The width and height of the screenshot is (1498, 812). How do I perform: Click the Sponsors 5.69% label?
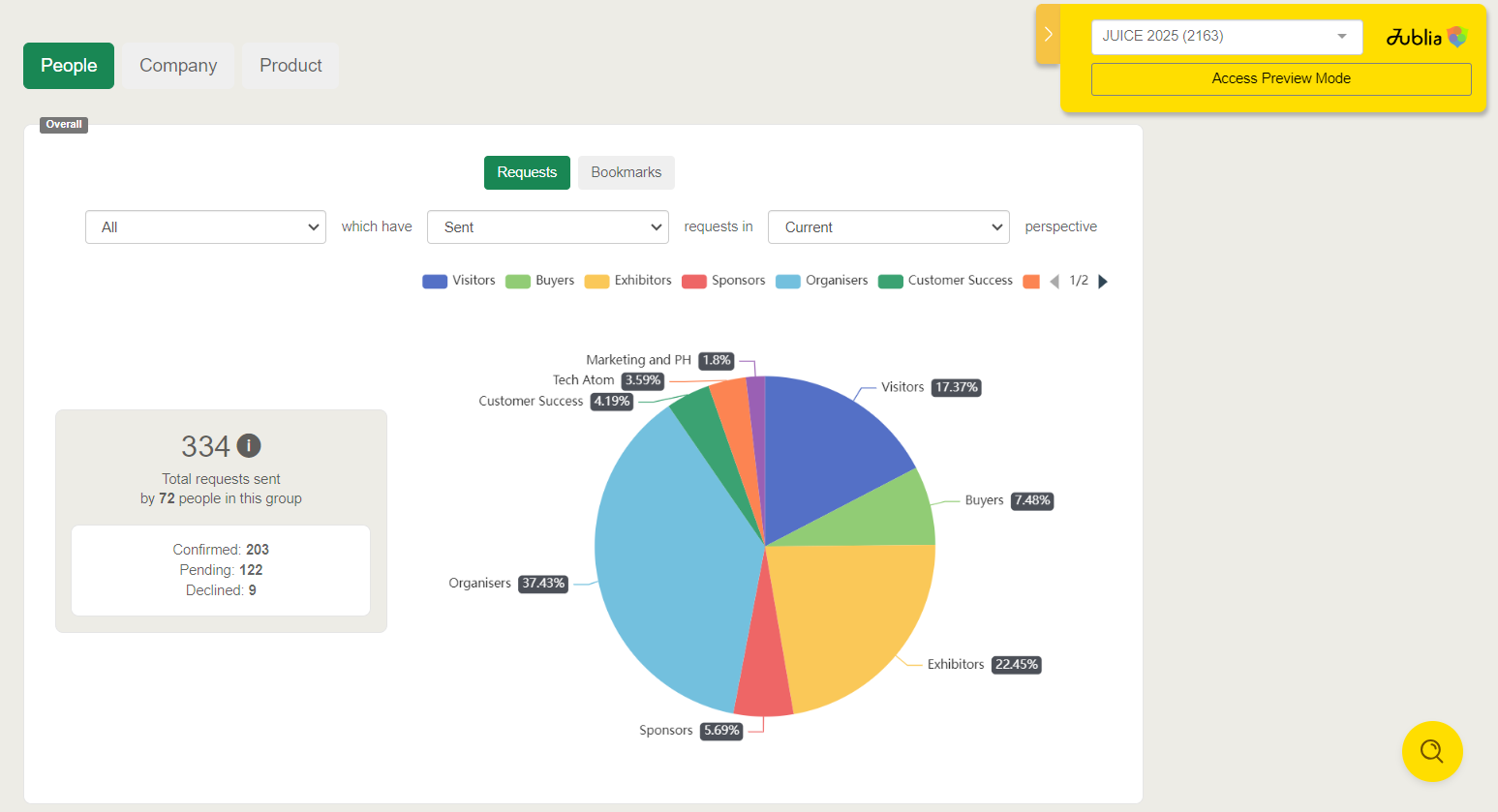(x=690, y=731)
